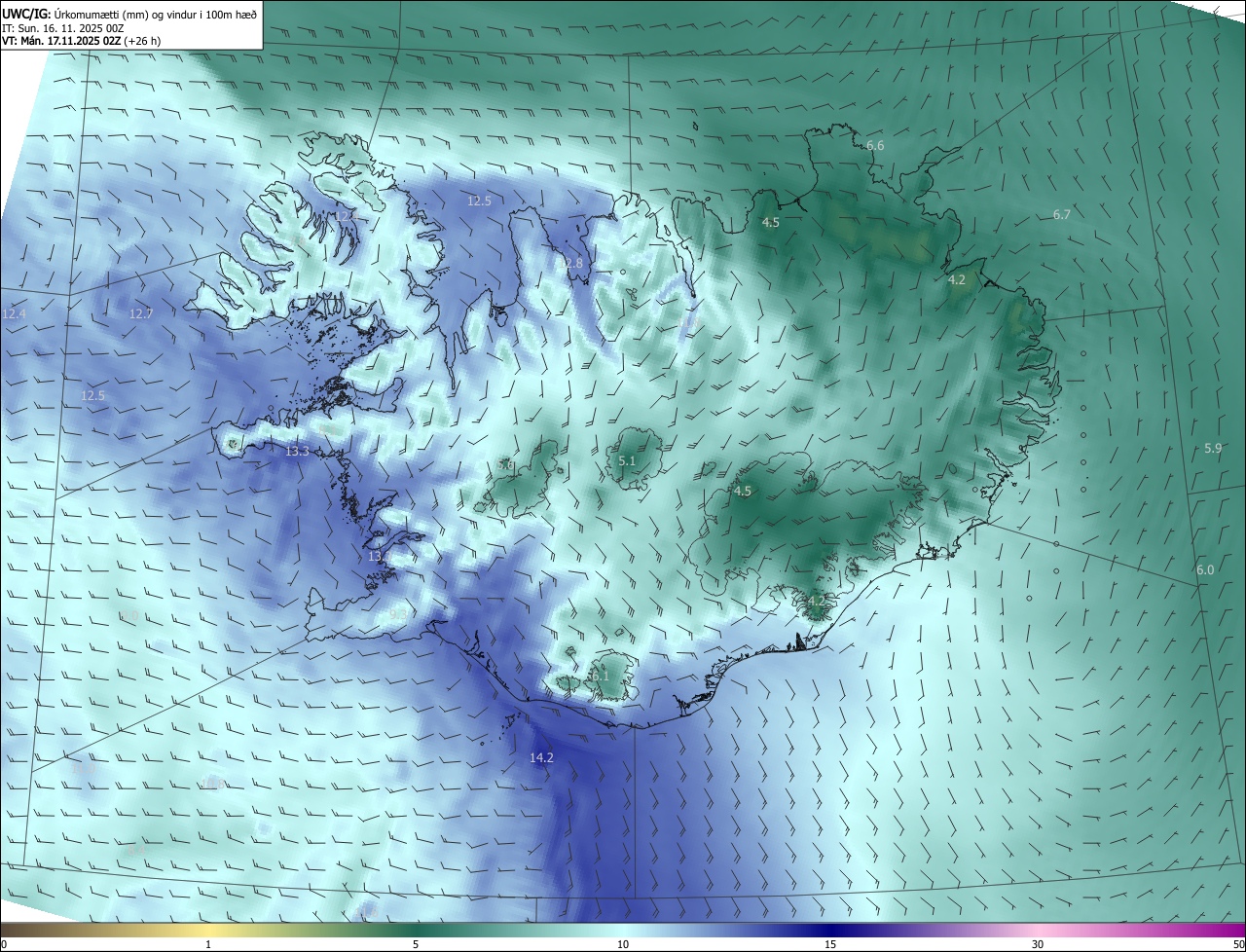The height and width of the screenshot is (952, 1246).
Task: Click the 5.6 value on Langjökull glacier
Action: coord(506,465)
